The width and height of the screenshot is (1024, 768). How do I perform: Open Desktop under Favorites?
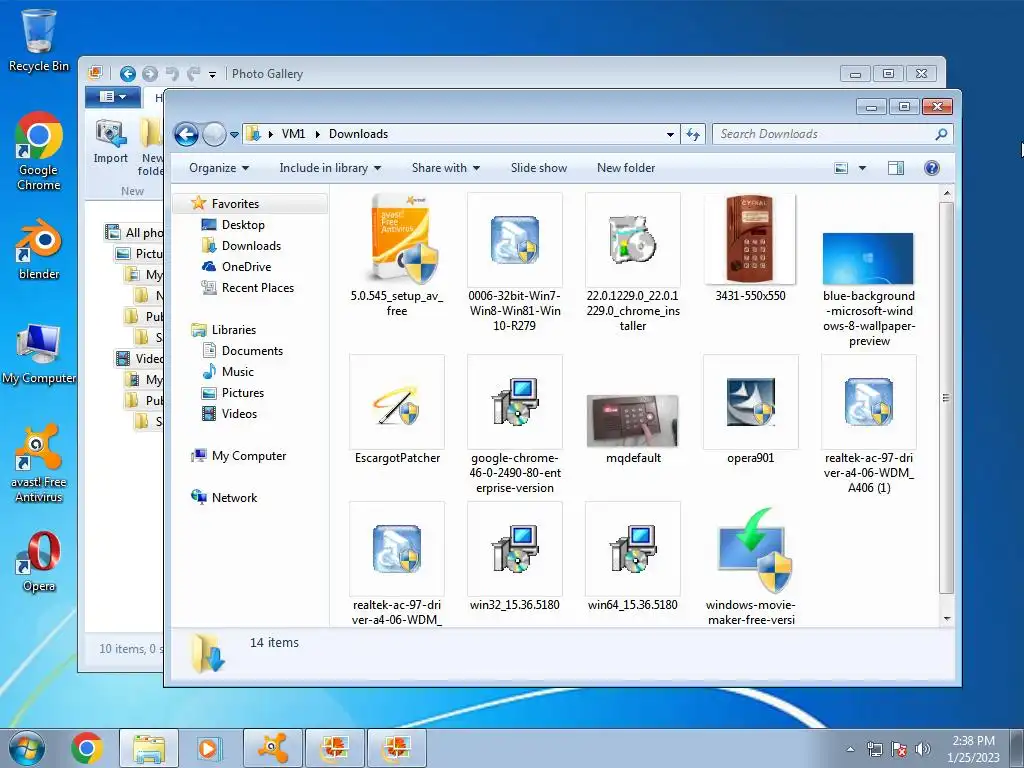pyautogui.click(x=233, y=225)
